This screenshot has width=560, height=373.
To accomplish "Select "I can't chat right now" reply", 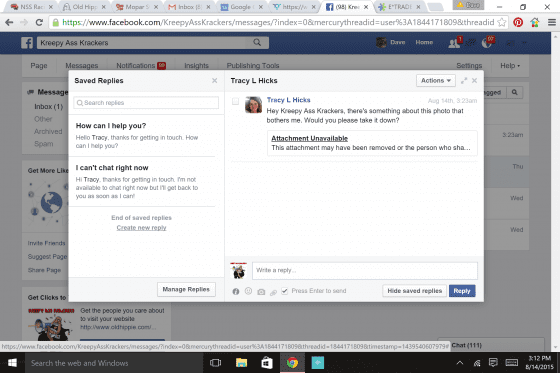I will [142, 182].
